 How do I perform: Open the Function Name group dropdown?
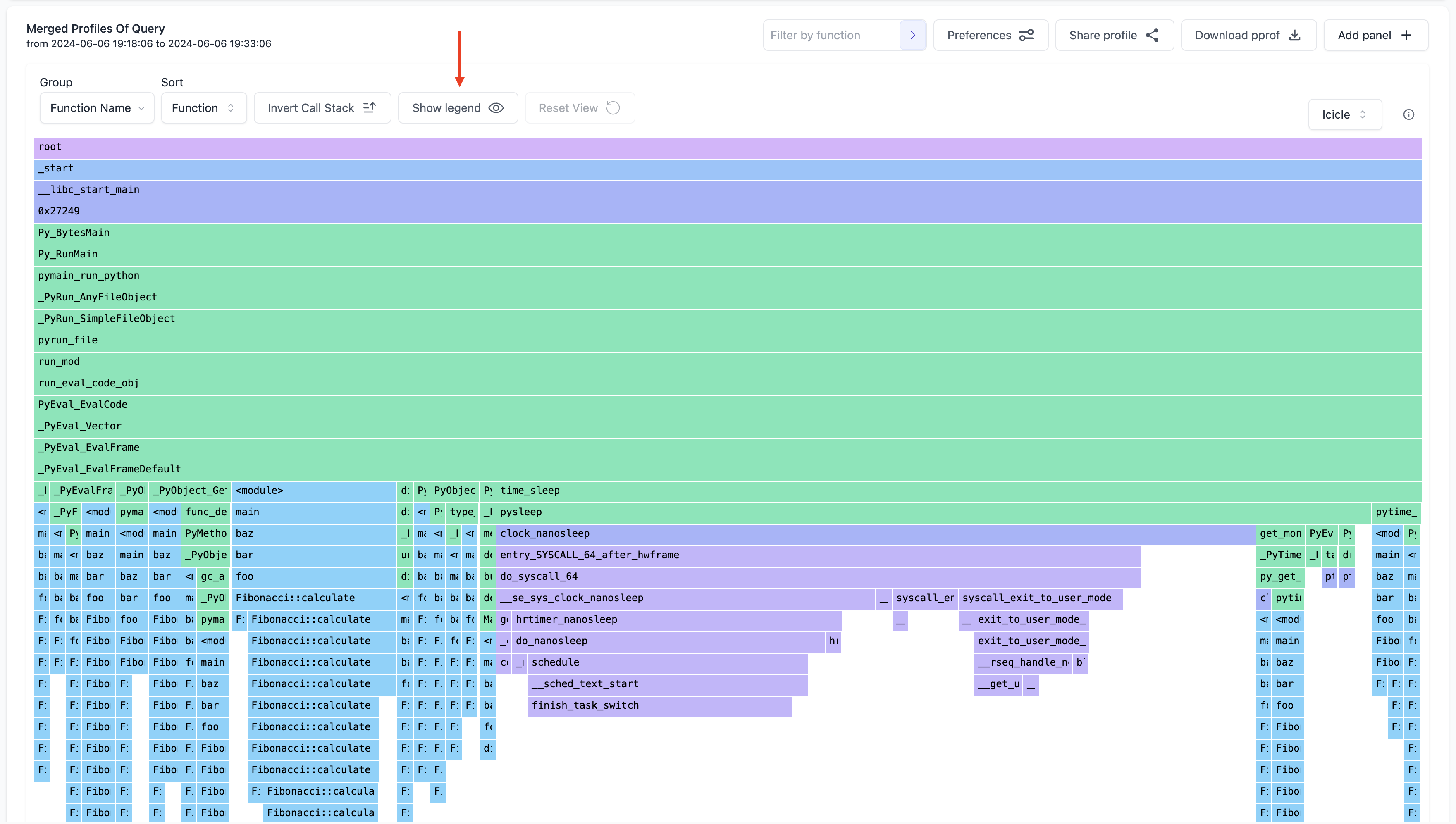pyautogui.click(x=97, y=107)
